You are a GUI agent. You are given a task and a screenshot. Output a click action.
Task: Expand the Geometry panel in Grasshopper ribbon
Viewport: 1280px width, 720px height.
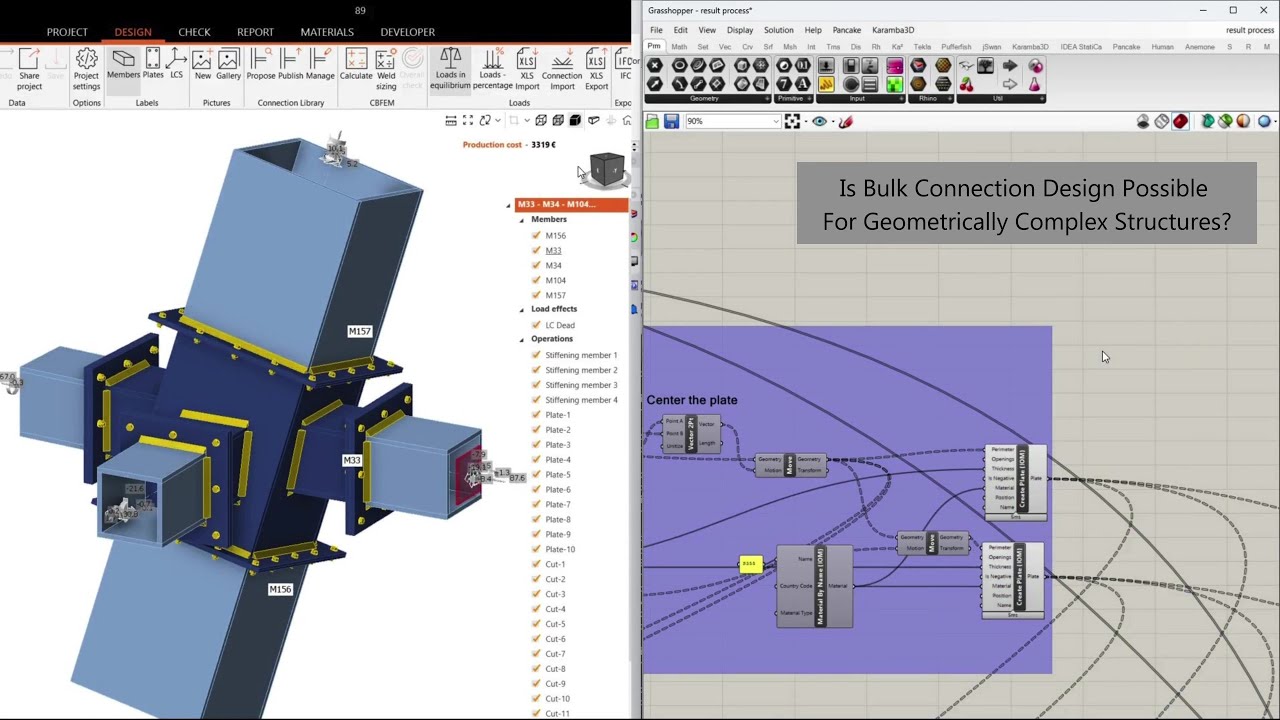[768, 99]
